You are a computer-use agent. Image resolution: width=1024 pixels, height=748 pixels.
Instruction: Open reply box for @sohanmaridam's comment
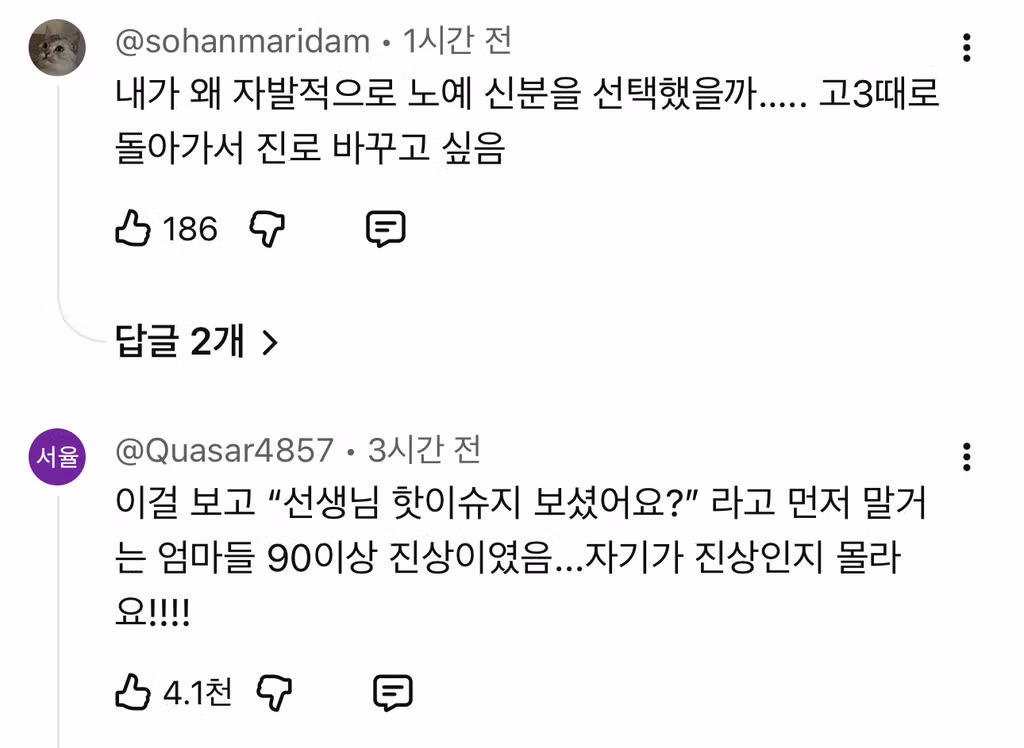tap(385, 228)
